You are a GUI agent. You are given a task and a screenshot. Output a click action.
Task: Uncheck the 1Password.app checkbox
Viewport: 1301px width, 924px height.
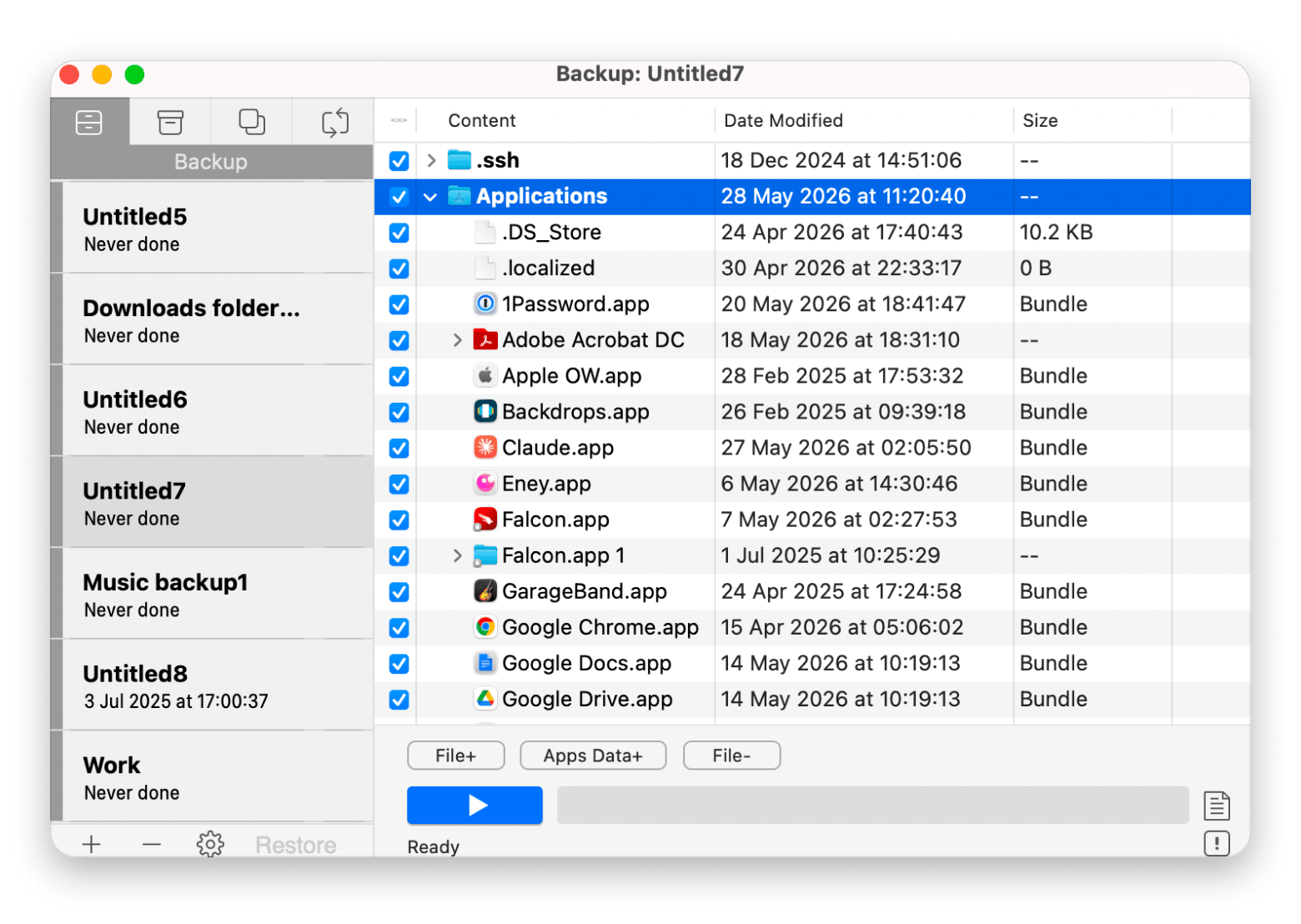(x=399, y=304)
